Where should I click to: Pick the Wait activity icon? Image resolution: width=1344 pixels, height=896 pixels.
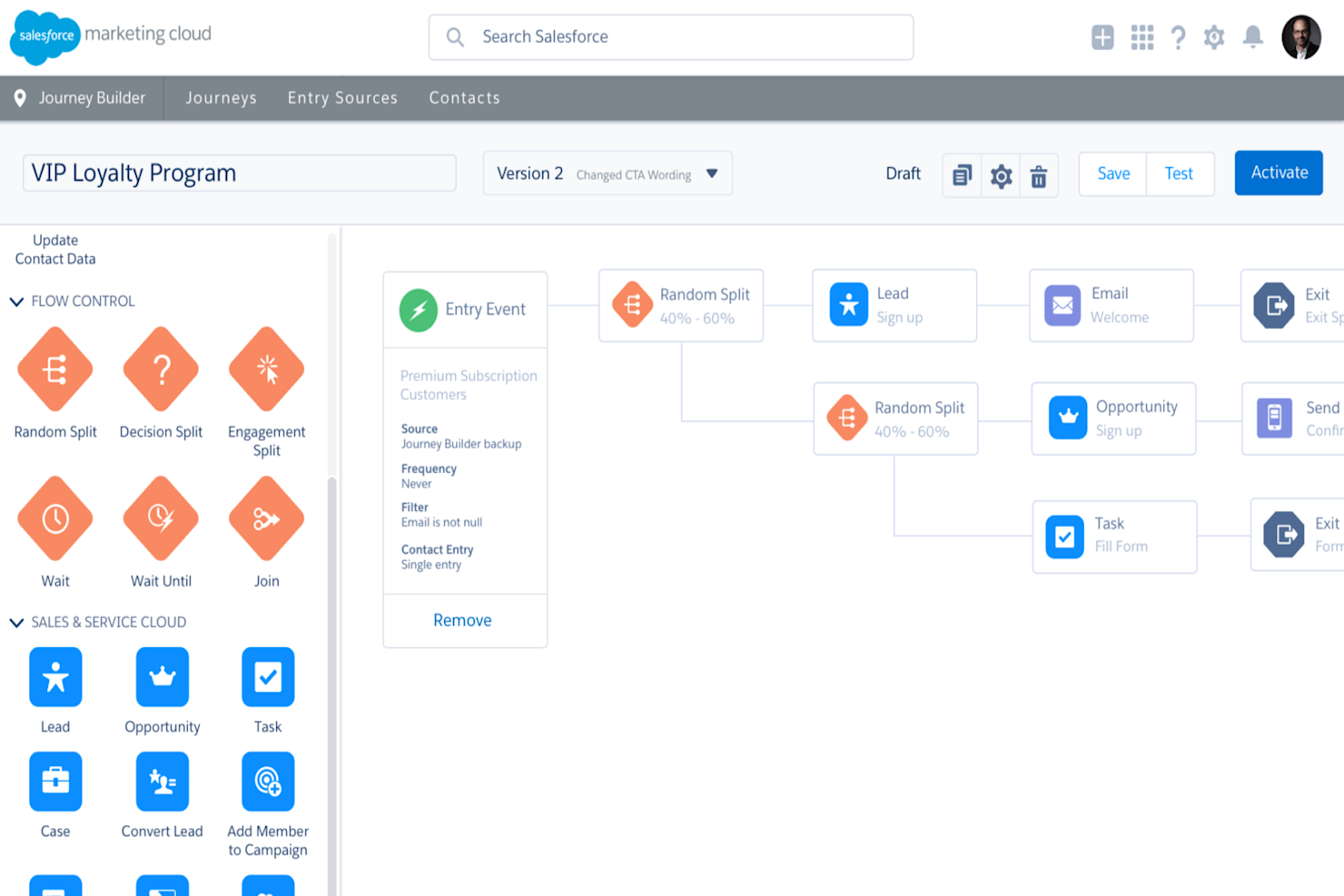pyautogui.click(x=55, y=518)
